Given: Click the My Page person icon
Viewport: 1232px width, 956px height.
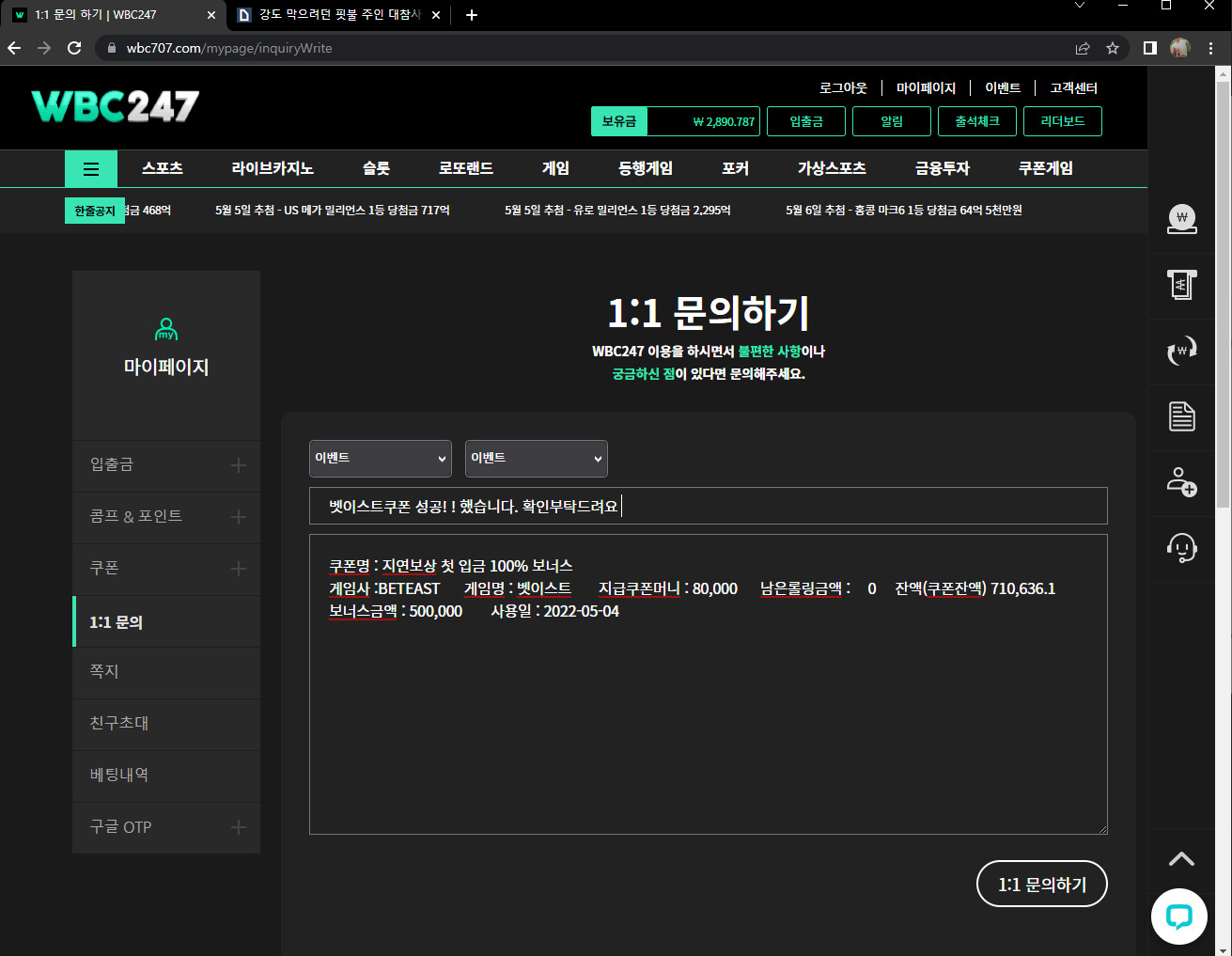Looking at the screenshot, I should [x=166, y=329].
